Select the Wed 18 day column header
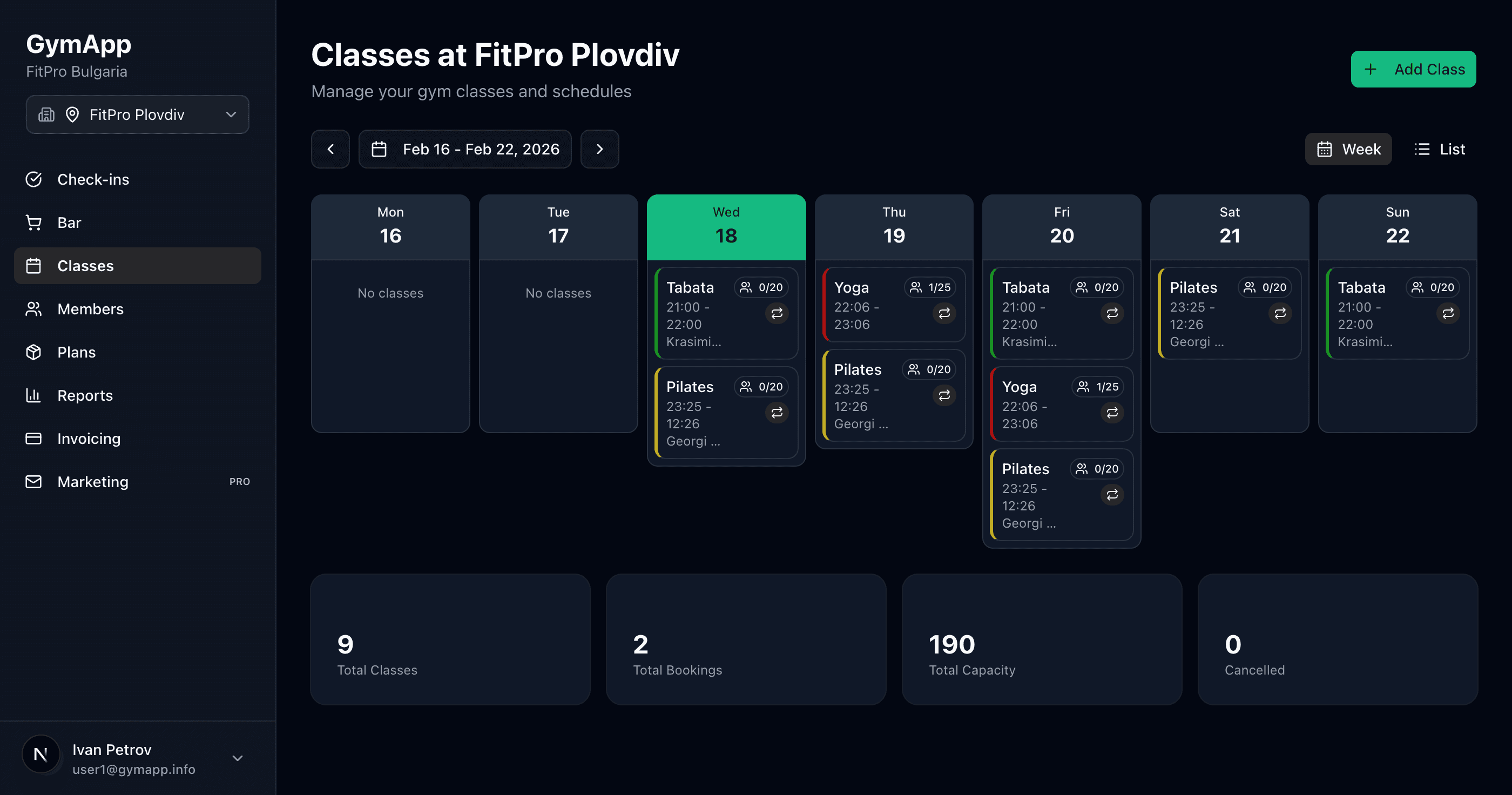The image size is (1512, 795). click(x=725, y=226)
